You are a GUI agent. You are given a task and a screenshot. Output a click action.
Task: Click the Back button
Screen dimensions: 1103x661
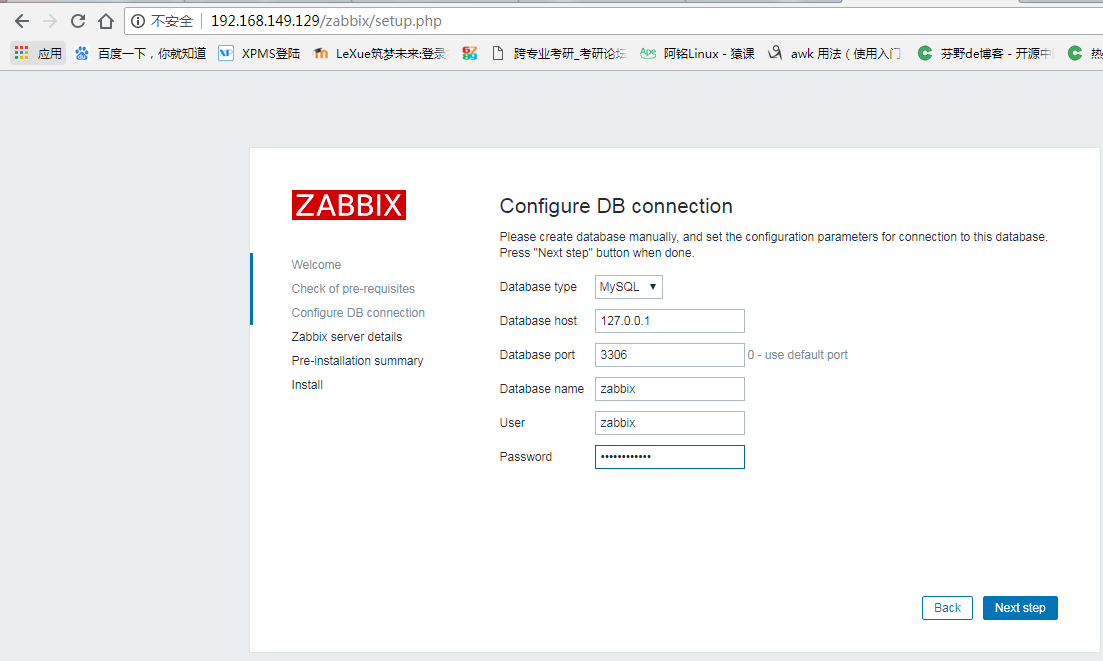(x=947, y=608)
